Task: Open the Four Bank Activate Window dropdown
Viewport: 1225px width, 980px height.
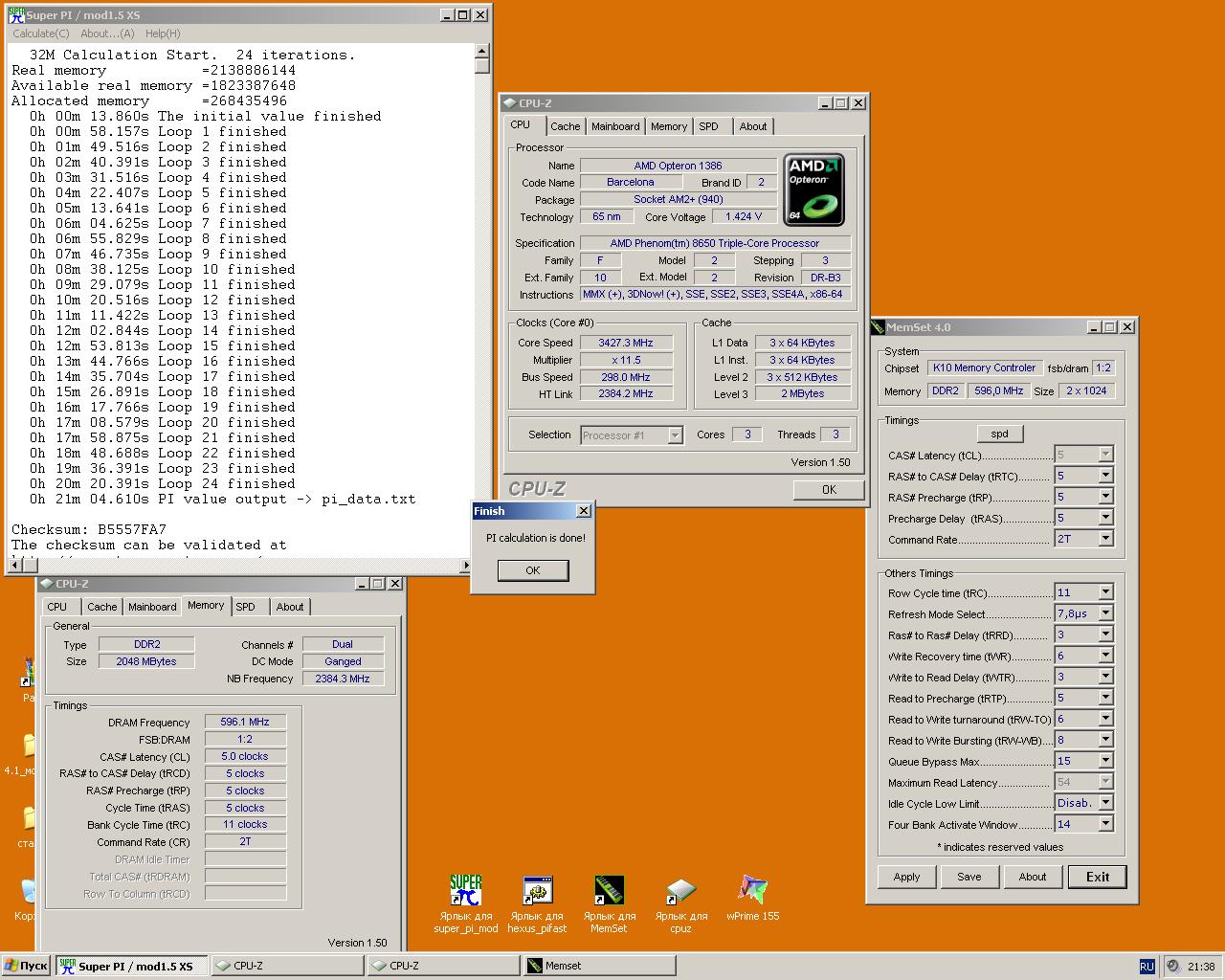Action: click(1105, 824)
